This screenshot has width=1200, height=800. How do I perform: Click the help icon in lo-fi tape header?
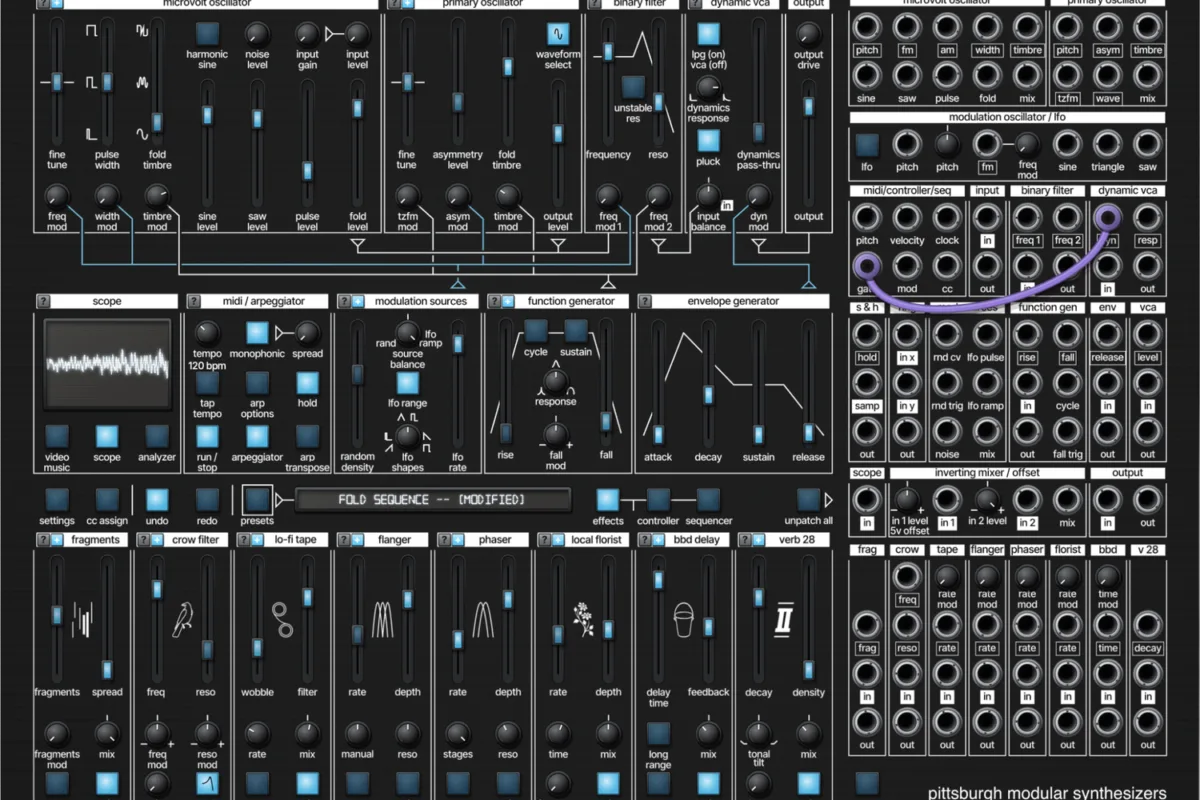pyautogui.click(x=243, y=539)
